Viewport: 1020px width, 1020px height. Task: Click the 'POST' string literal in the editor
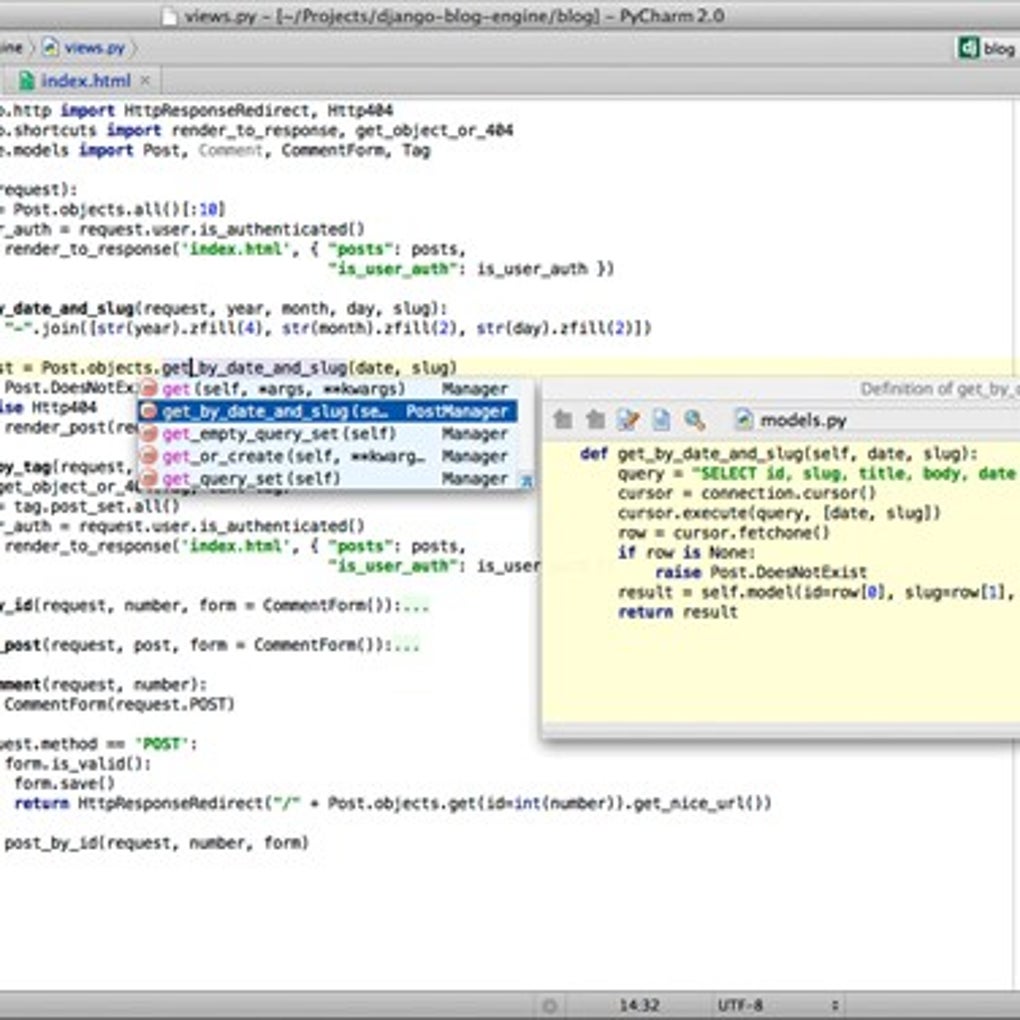tap(161, 744)
